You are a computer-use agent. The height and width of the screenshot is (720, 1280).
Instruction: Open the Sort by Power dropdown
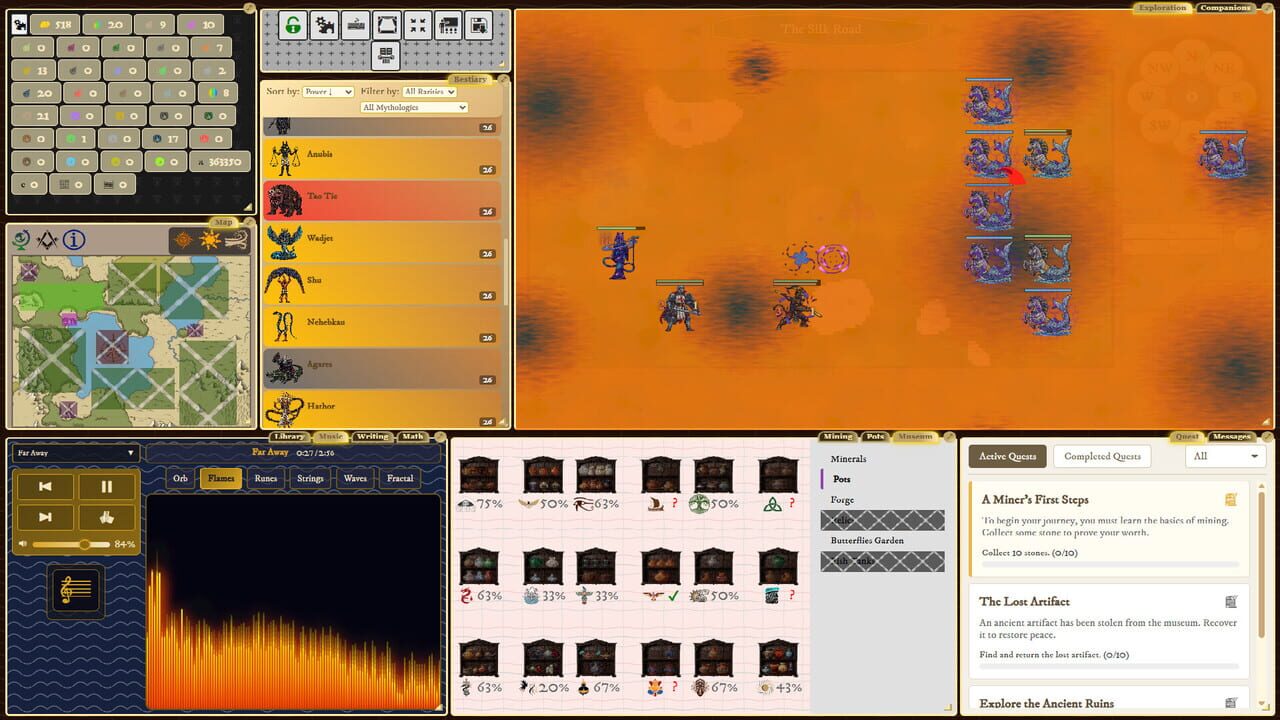327,91
